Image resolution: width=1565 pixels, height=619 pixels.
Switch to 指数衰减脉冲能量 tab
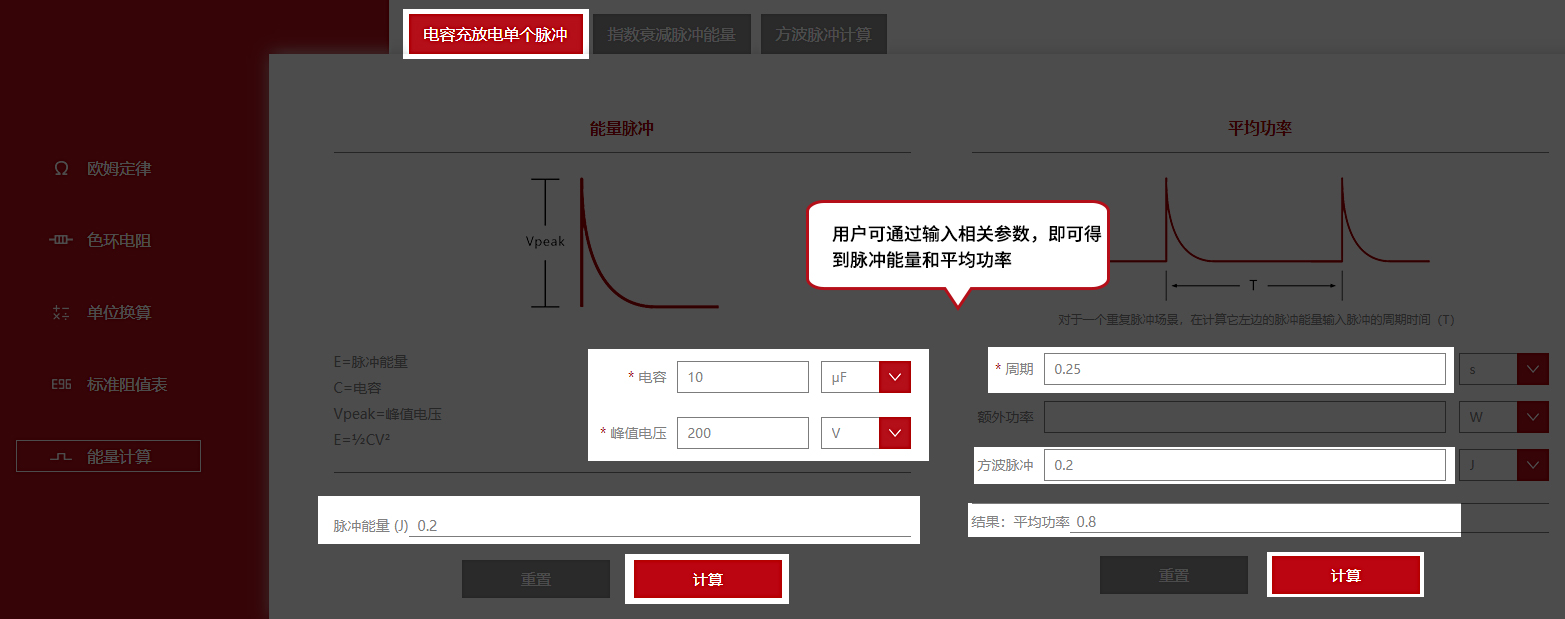coord(671,35)
